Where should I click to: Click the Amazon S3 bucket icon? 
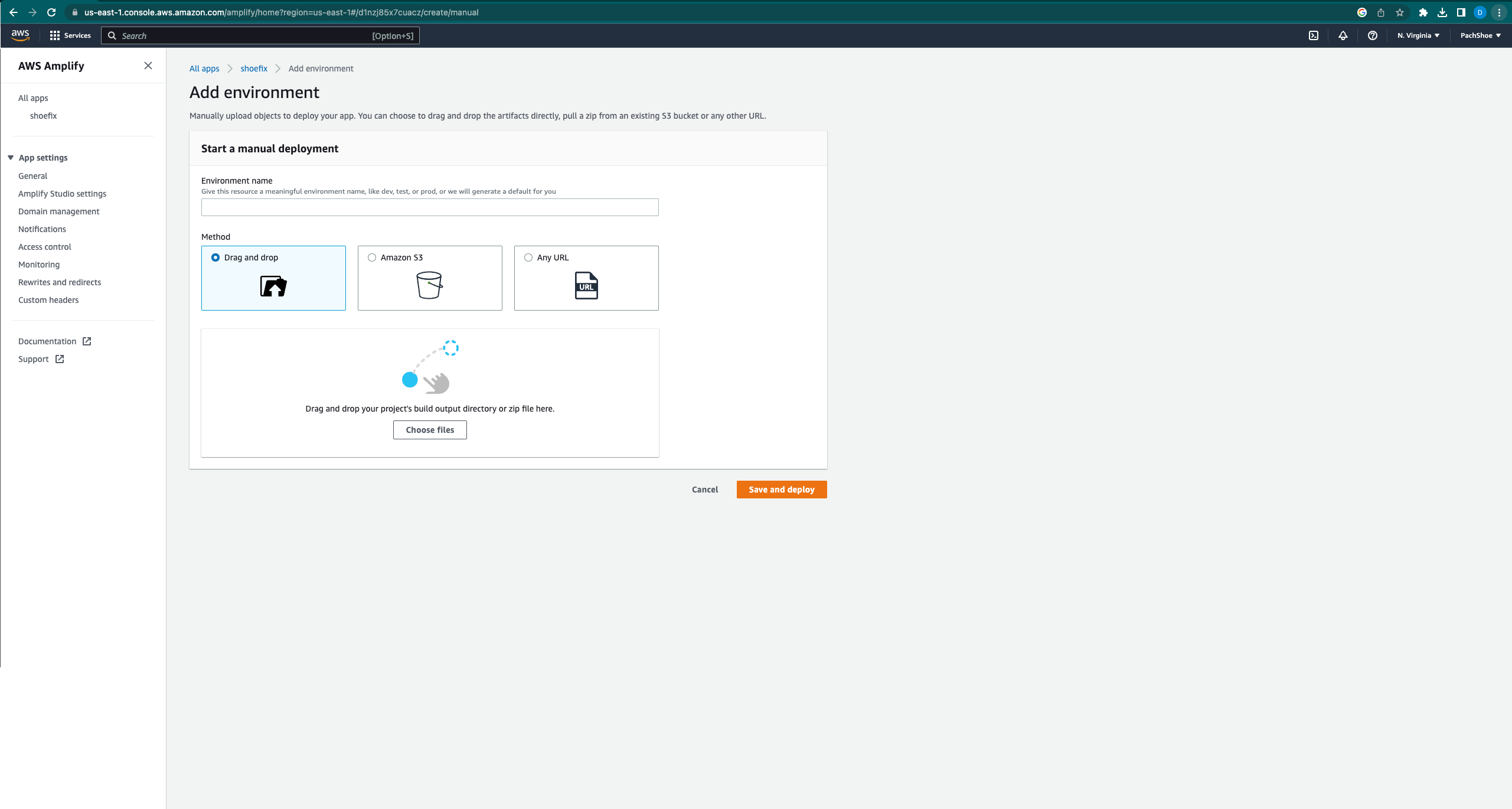point(429,285)
